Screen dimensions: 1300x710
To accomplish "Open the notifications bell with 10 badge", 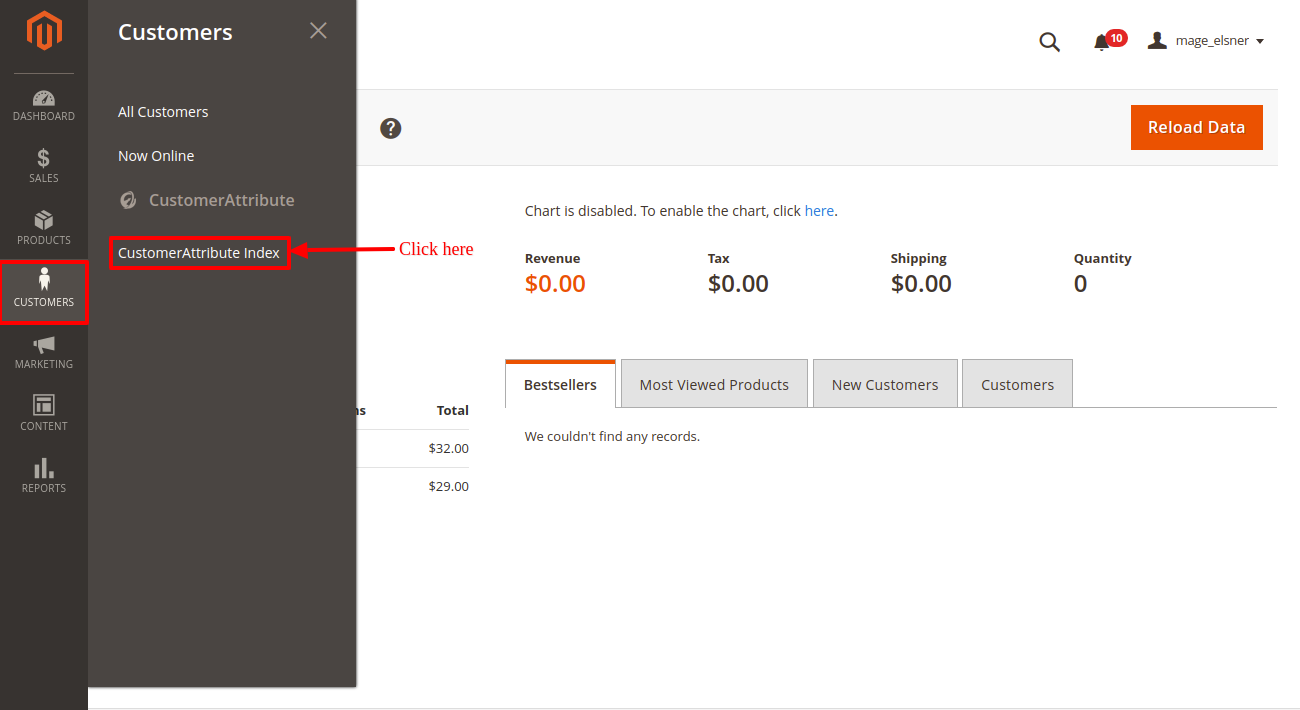I will 1104,42.
